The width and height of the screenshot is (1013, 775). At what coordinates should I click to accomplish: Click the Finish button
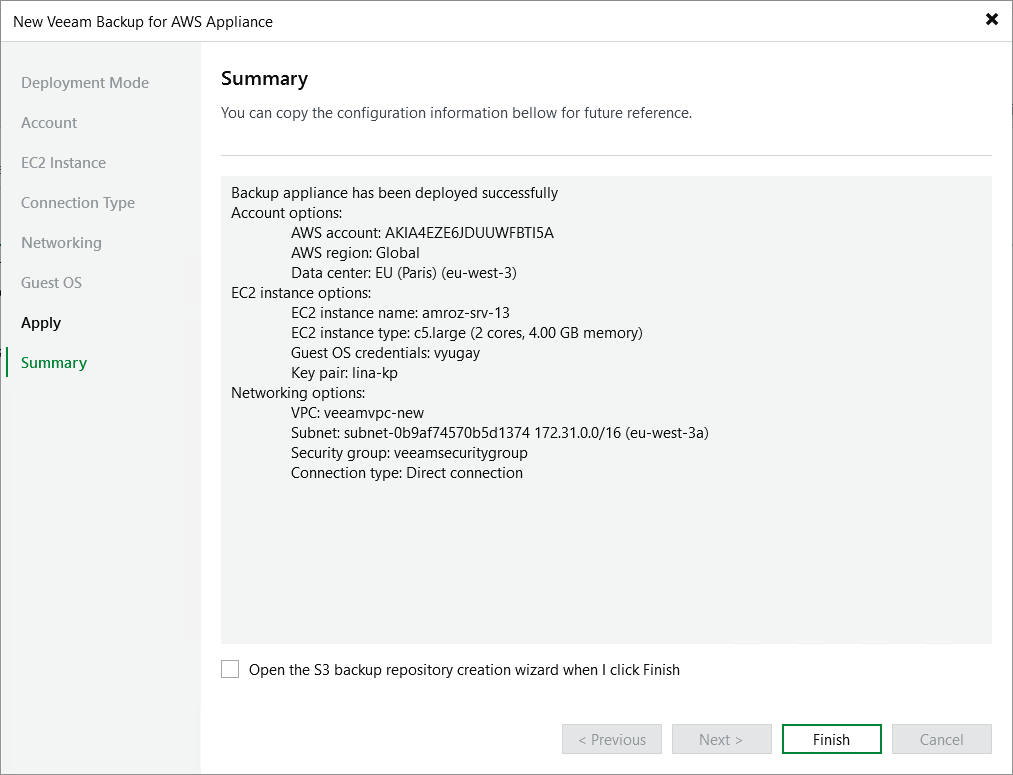click(831, 739)
